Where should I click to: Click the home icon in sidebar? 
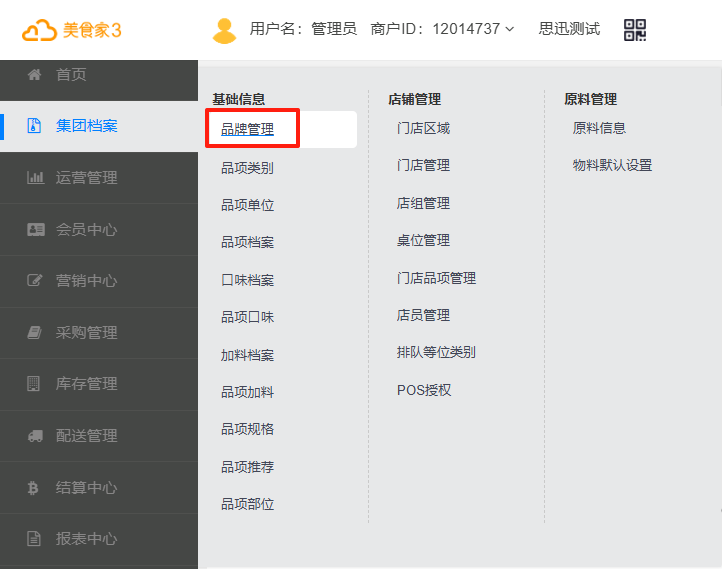click(x=35, y=75)
